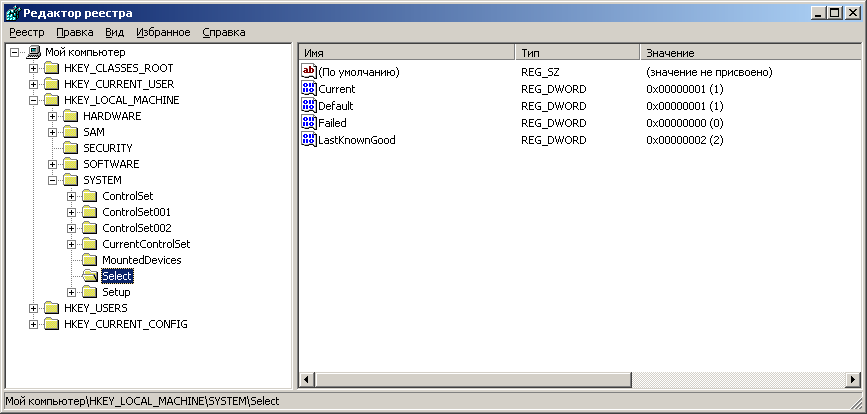The width and height of the screenshot is (867, 414).
Task: Click the ControlSet folder icon
Action: point(90,196)
